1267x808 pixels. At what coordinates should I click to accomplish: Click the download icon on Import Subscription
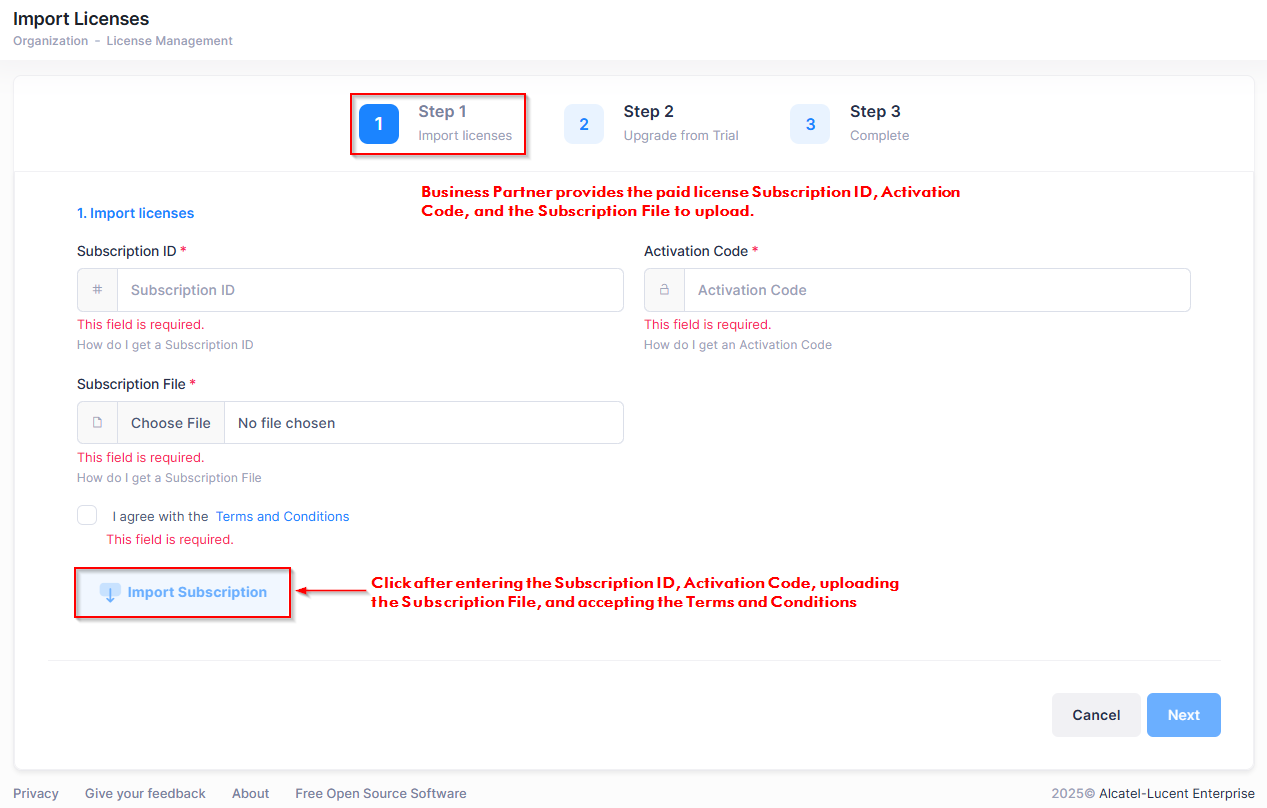coord(110,593)
